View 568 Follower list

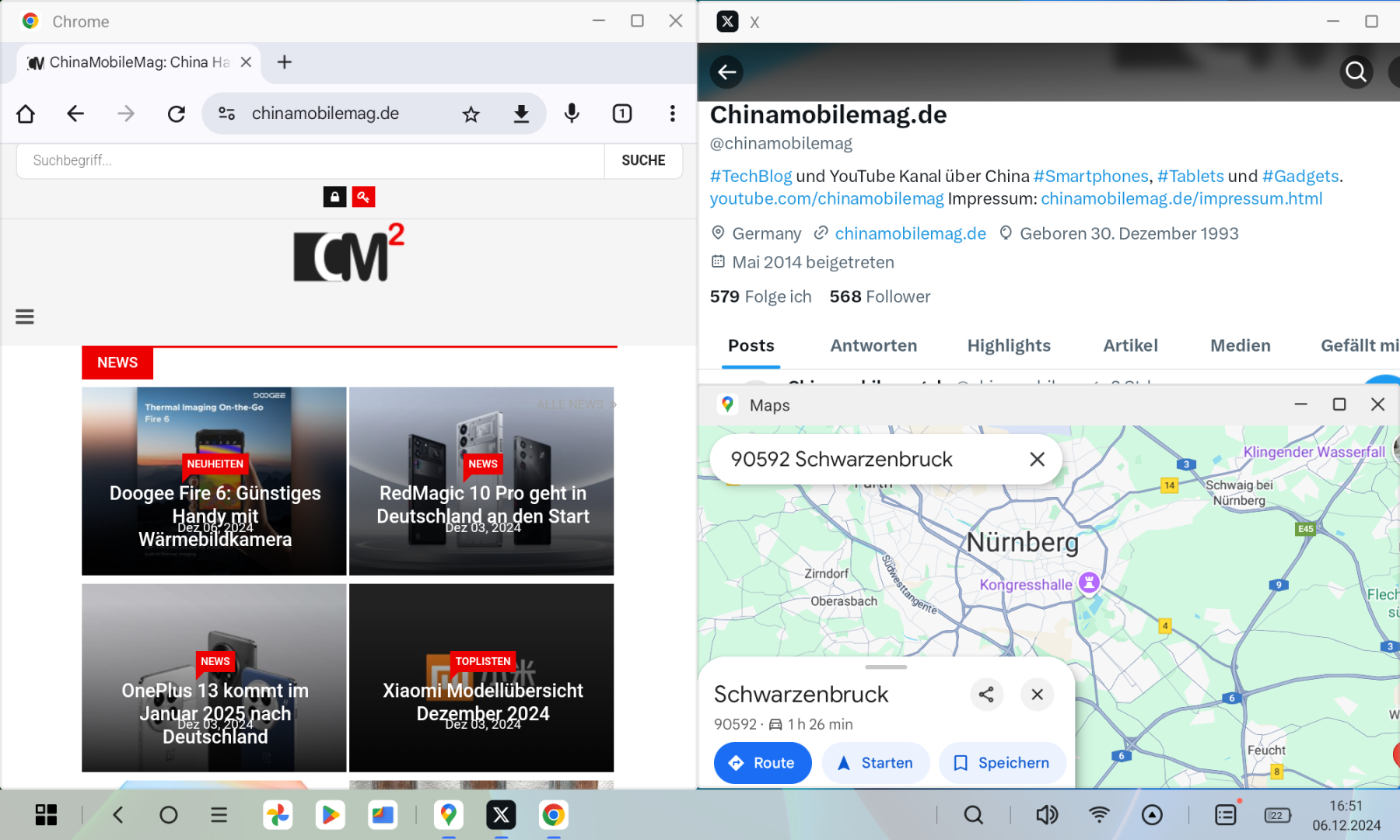(x=880, y=296)
